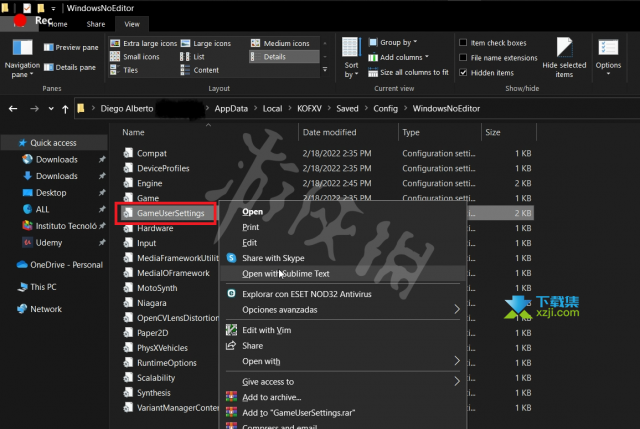Viewport: 640px width, 429px height.
Task: Toggle the Details pane button
Action: tap(70, 67)
